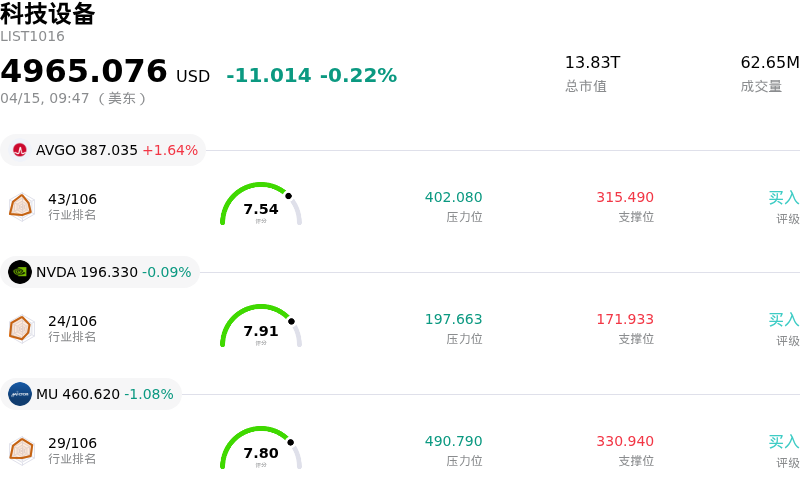
Task: Select the MU 460.620 ticker chip
Action: coord(92,394)
